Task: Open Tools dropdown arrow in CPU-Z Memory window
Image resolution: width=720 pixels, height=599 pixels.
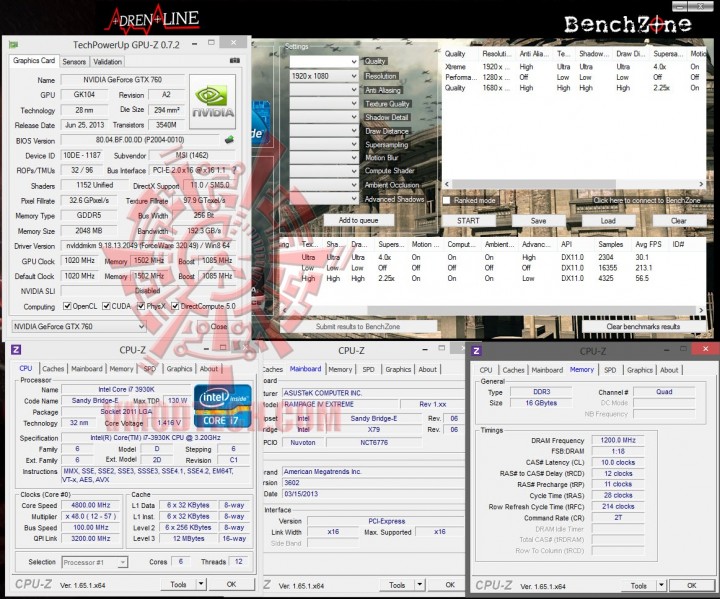Action: coord(661,585)
